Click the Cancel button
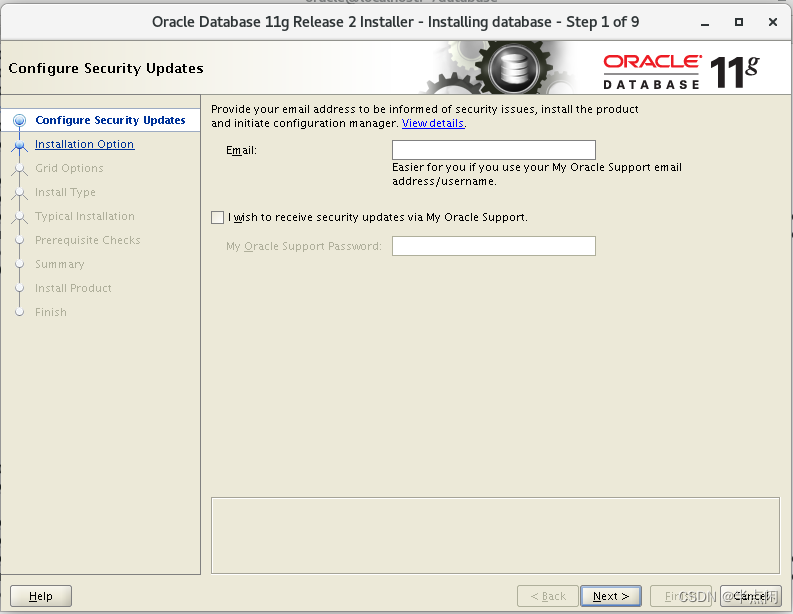Image resolution: width=793 pixels, height=614 pixels. tap(751, 596)
